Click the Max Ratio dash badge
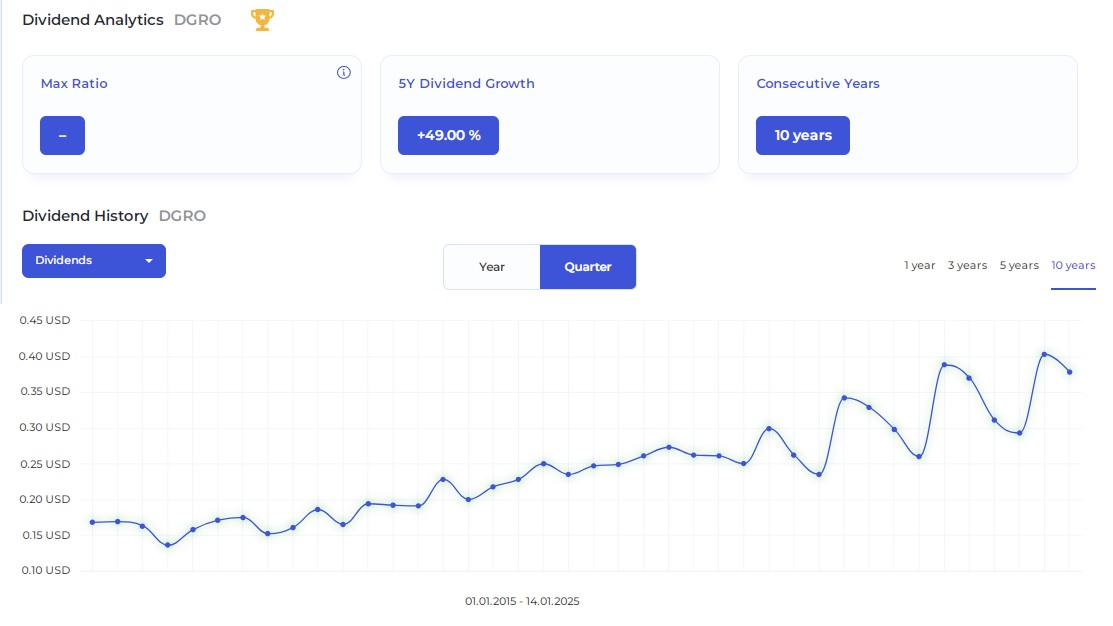Image resolution: width=1113 pixels, height=626 pixels. click(x=62, y=136)
